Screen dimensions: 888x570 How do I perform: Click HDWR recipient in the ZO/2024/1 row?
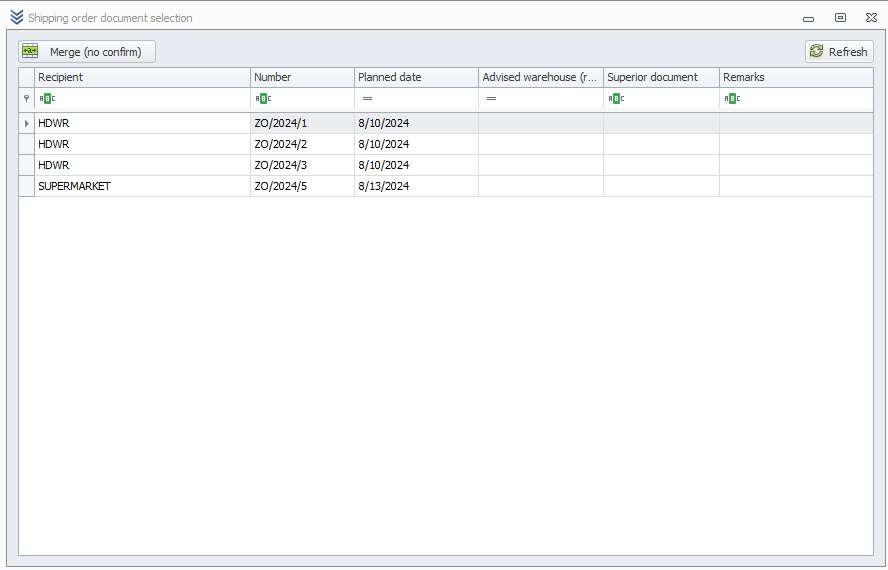tap(142, 123)
